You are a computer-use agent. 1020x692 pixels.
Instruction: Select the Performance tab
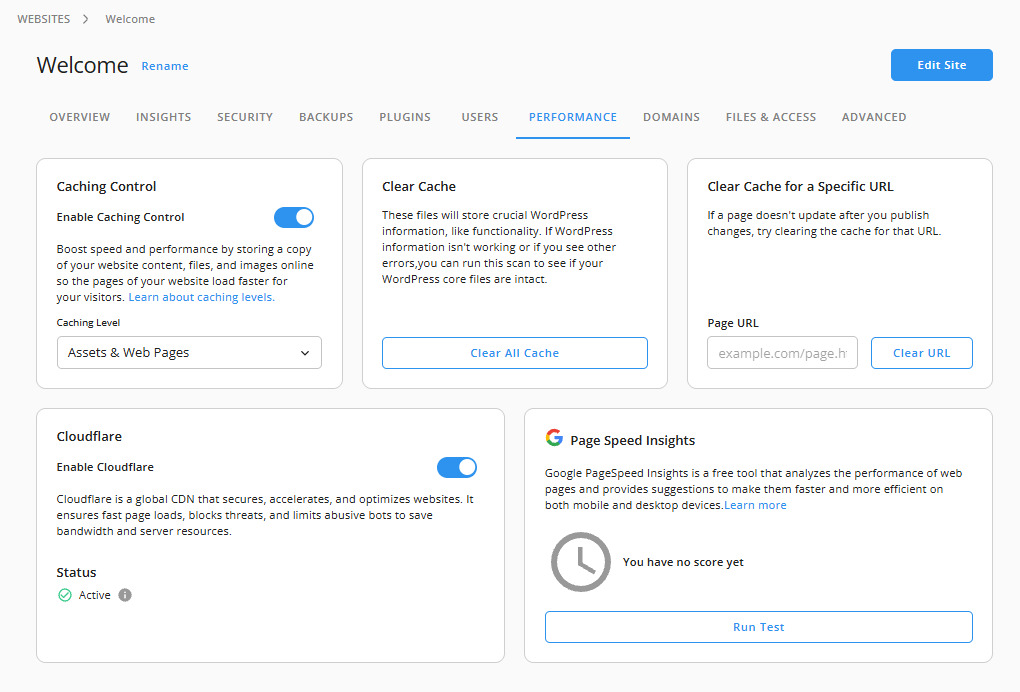click(572, 117)
